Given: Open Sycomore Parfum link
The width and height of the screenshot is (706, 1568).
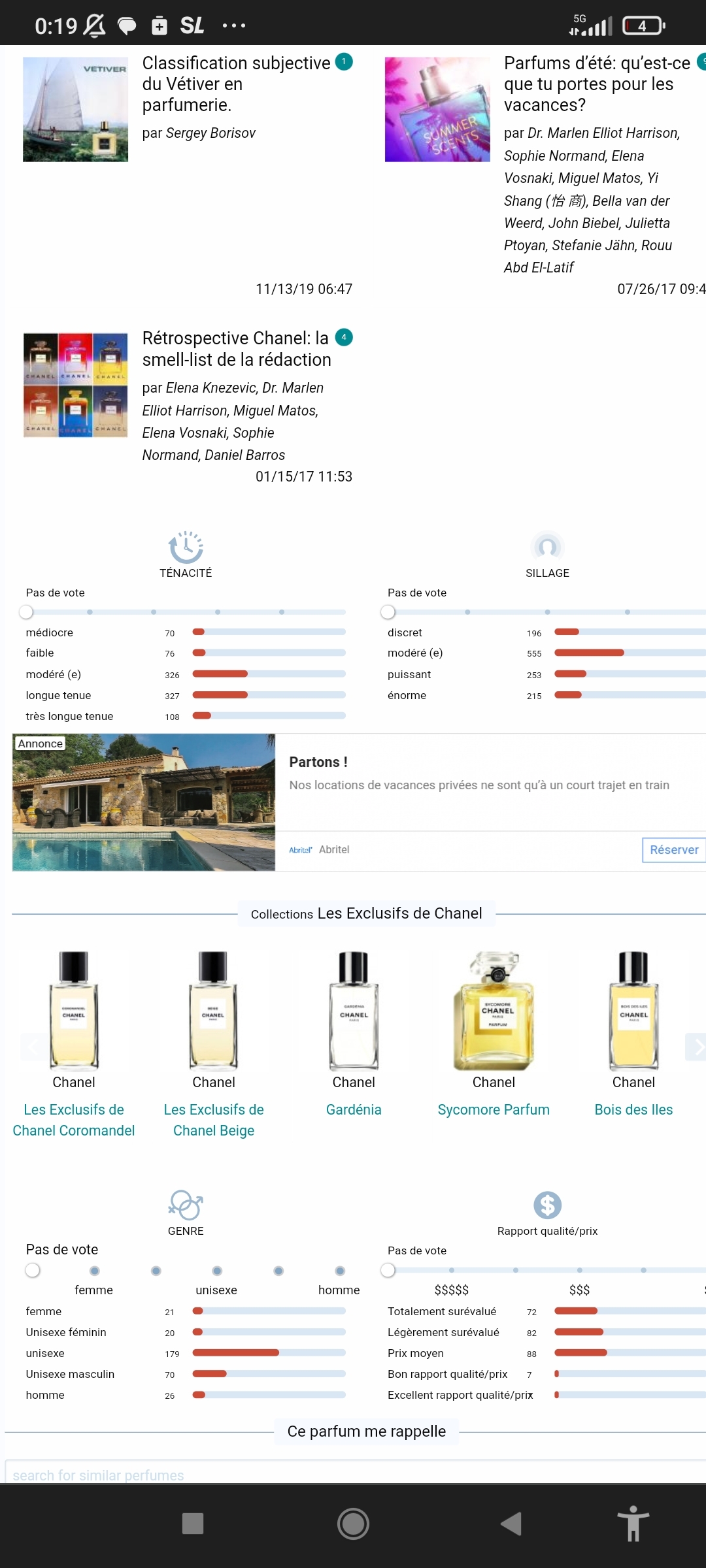Looking at the screenshot, I should (494, 1109).
